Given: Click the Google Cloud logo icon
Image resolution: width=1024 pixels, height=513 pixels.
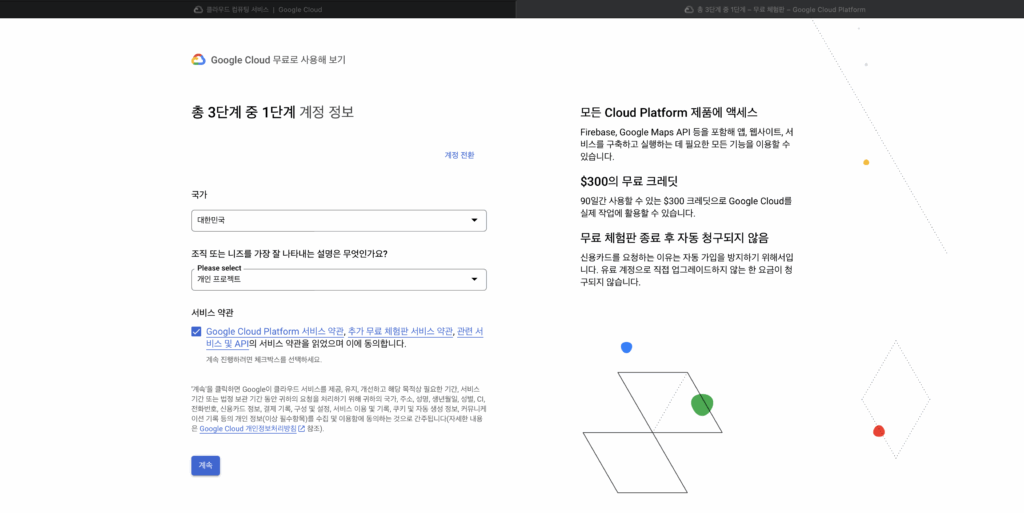Looking at the screenshot, I should tap(199, 60).
